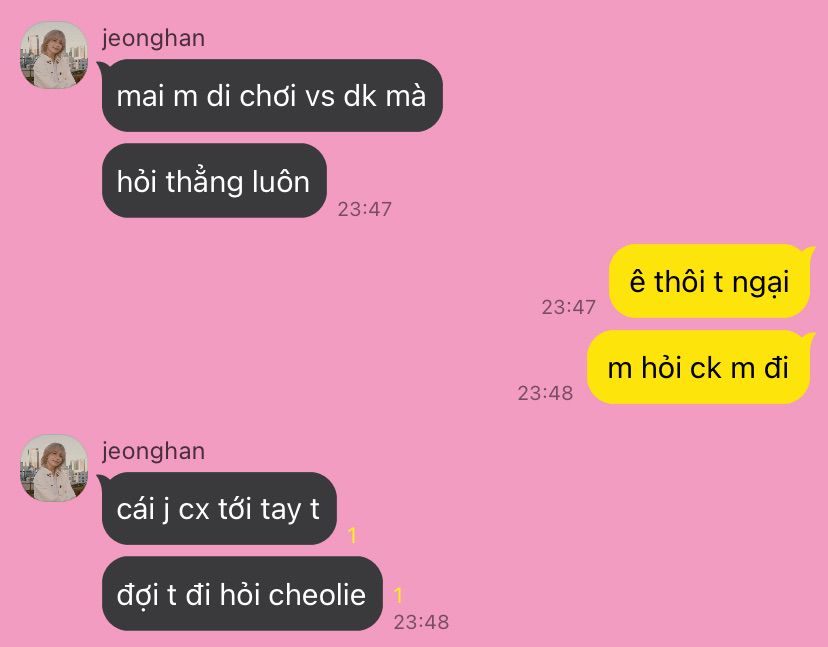Click the word 'cheolie' in the last message
Screen dimensions: 828x647
click(x=317, y=595)
